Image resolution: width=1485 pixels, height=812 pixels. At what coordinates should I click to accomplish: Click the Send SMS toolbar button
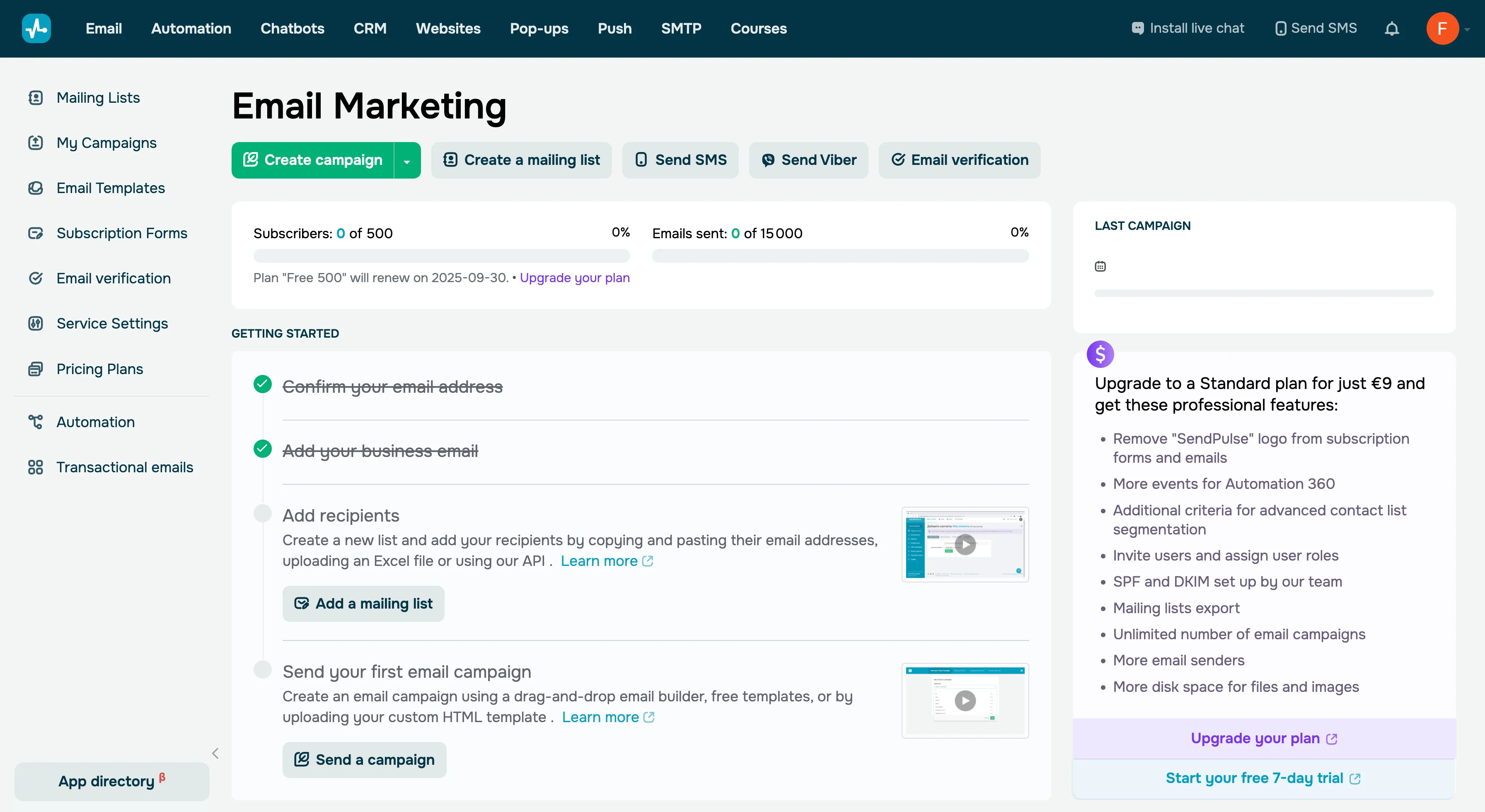(680, 160)
